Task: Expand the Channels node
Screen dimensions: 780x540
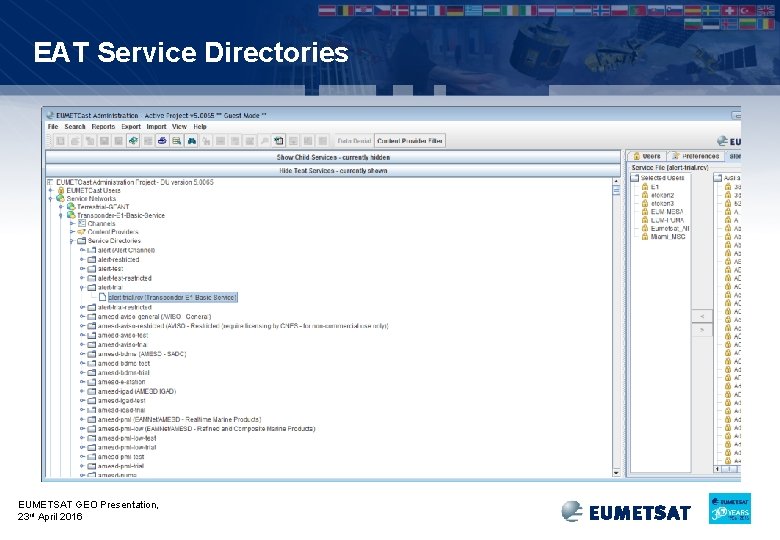Action: pyautogui.click(x=72, y=224)
